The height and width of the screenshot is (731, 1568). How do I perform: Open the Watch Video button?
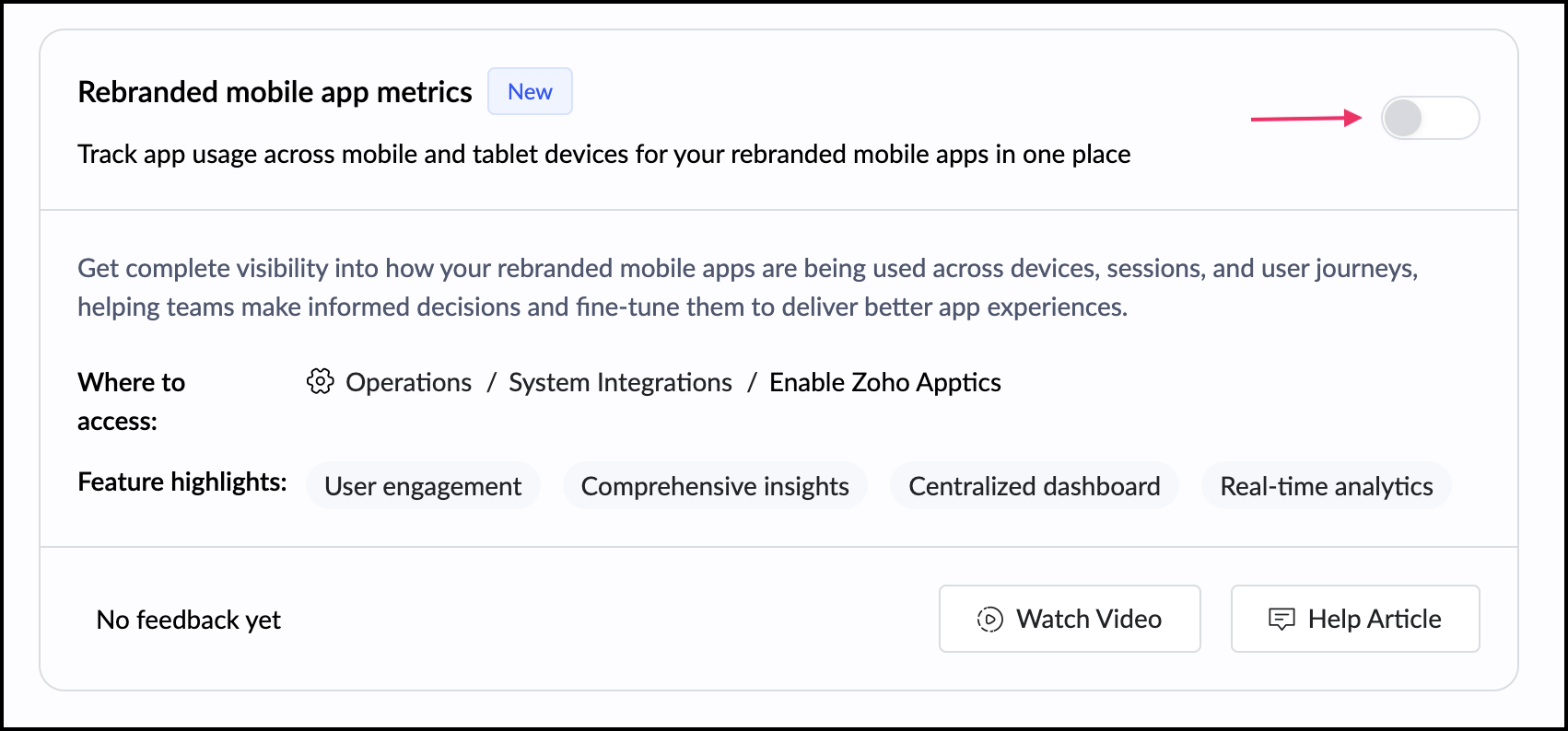pyautogui.click(x=1069, y=619)
